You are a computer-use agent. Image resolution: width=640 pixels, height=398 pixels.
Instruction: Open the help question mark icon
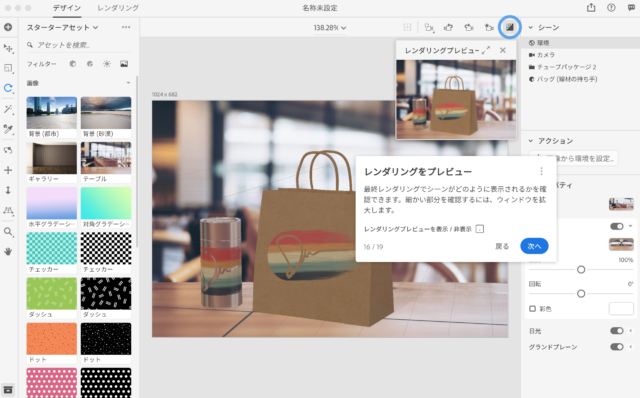(611, 7)
